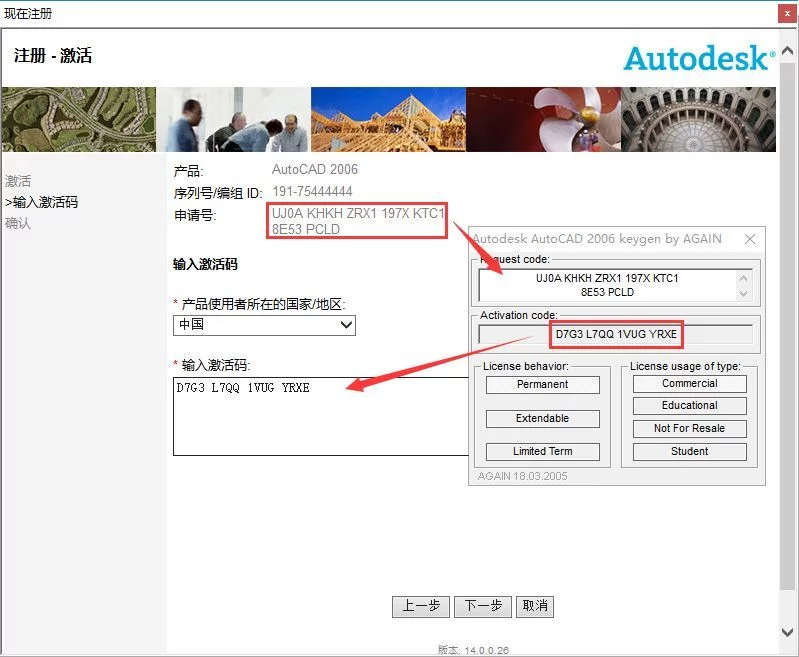Choose Not For Resale license type
The height and width of the screenshot is (657, 799).
[x=689, y=429]
